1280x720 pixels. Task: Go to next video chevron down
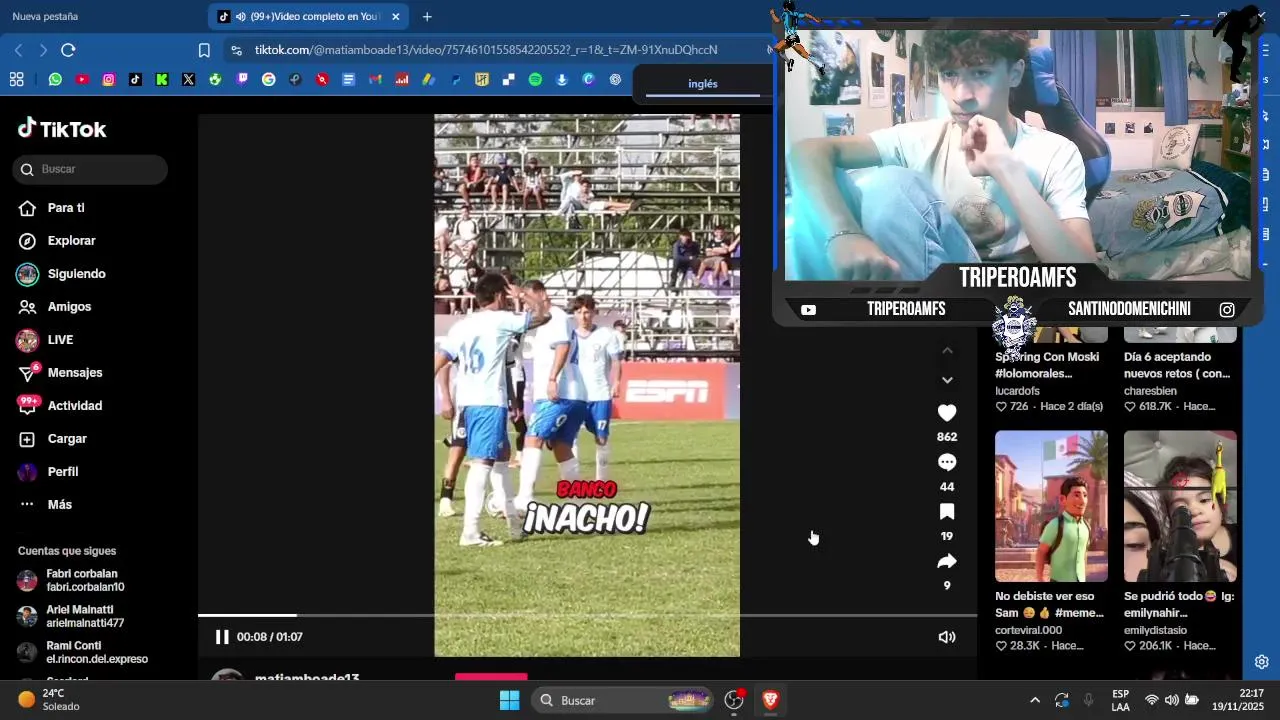947,380
